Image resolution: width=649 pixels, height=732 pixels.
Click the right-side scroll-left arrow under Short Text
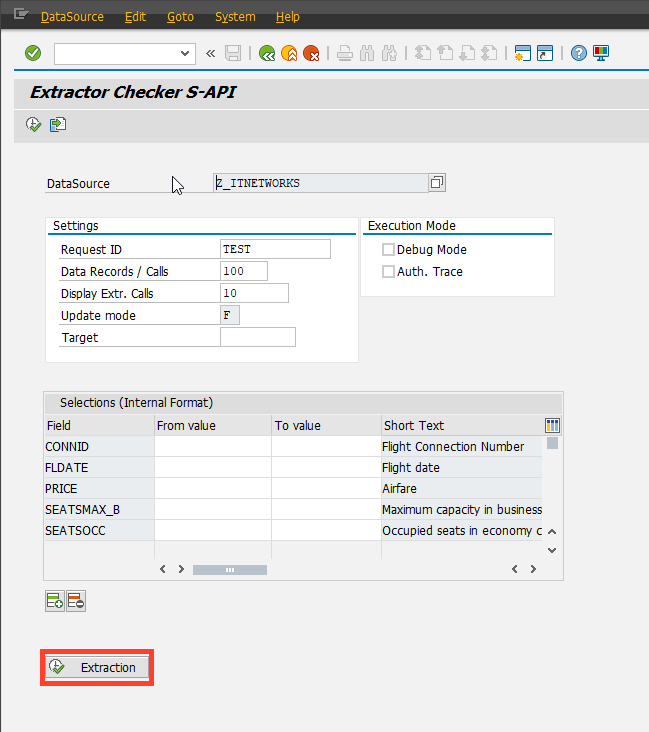click(515, 569)
